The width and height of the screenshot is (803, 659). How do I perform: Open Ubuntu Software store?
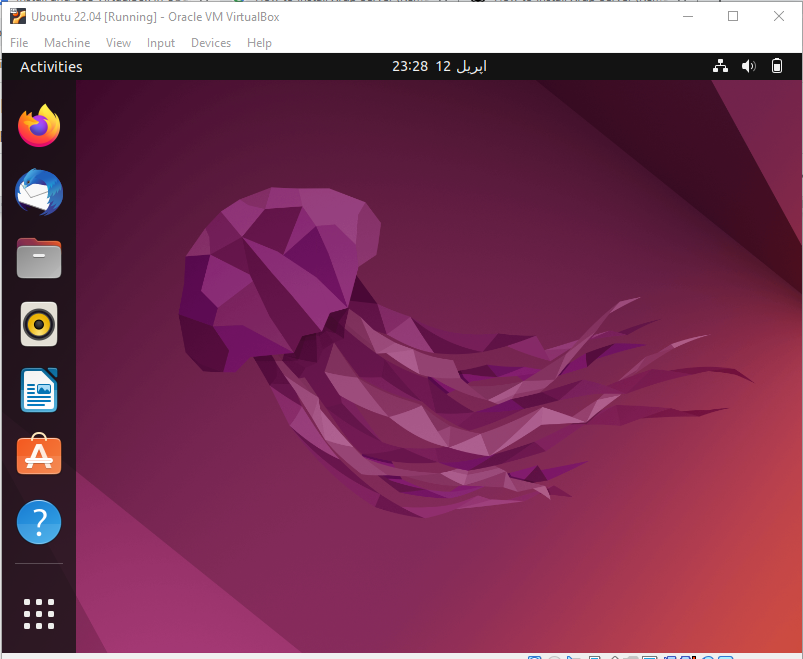[x=39, y=454]
